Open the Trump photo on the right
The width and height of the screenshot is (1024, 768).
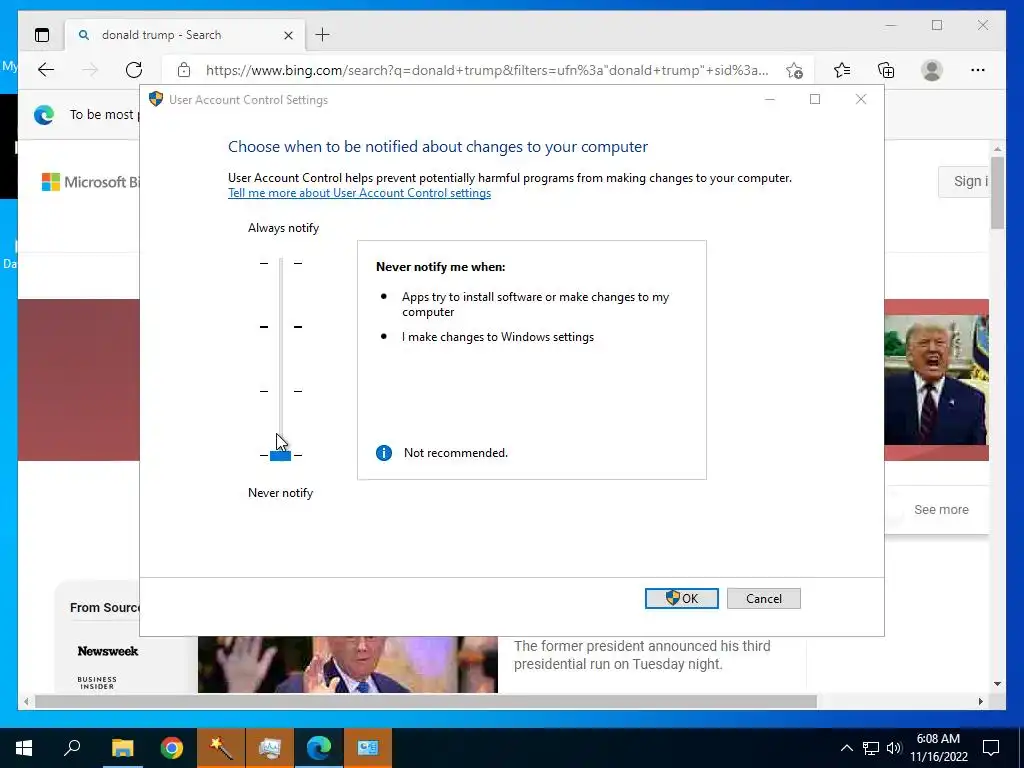936,379
